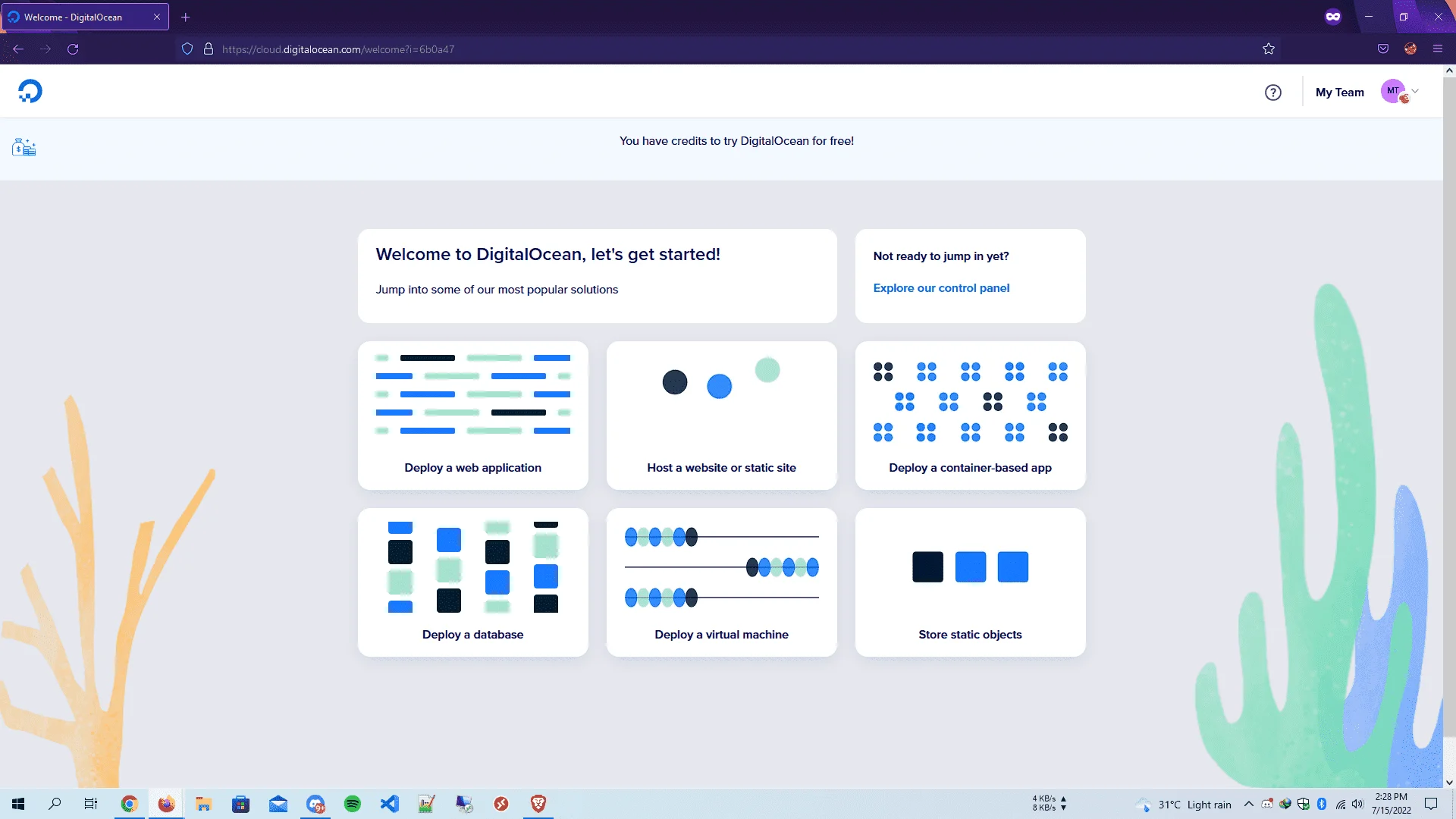Click the Firefox taskbar icon
Viewport: 1456px width, 819px height.
click(166, 804)
